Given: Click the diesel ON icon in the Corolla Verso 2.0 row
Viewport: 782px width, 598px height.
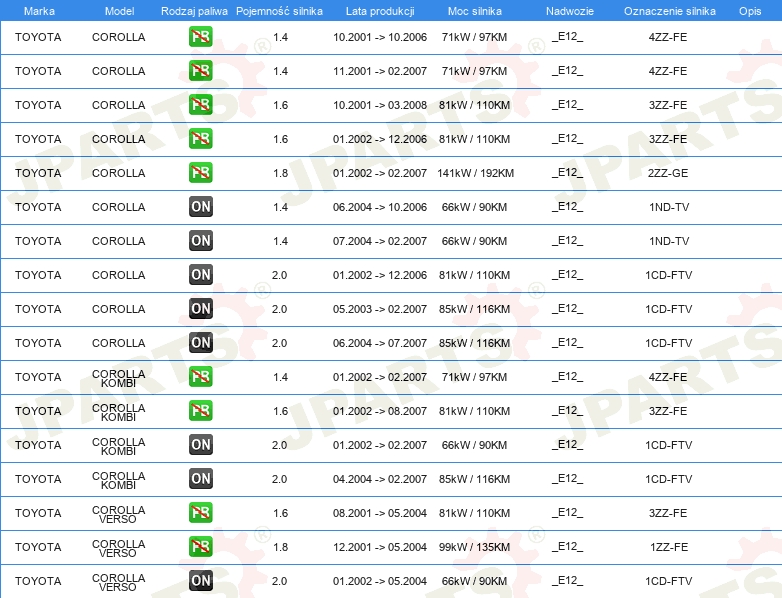Looking at the screenshot, I should tap(200, 581).
